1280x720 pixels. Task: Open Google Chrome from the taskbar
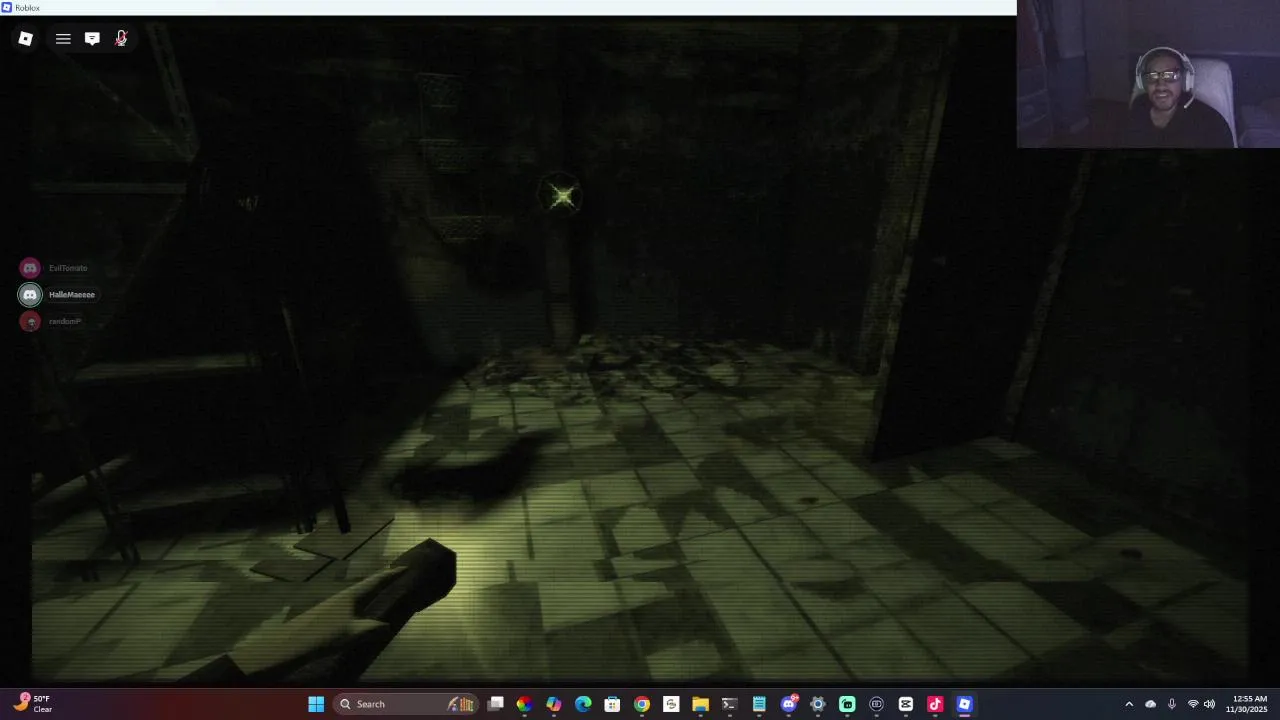[641, 704]
